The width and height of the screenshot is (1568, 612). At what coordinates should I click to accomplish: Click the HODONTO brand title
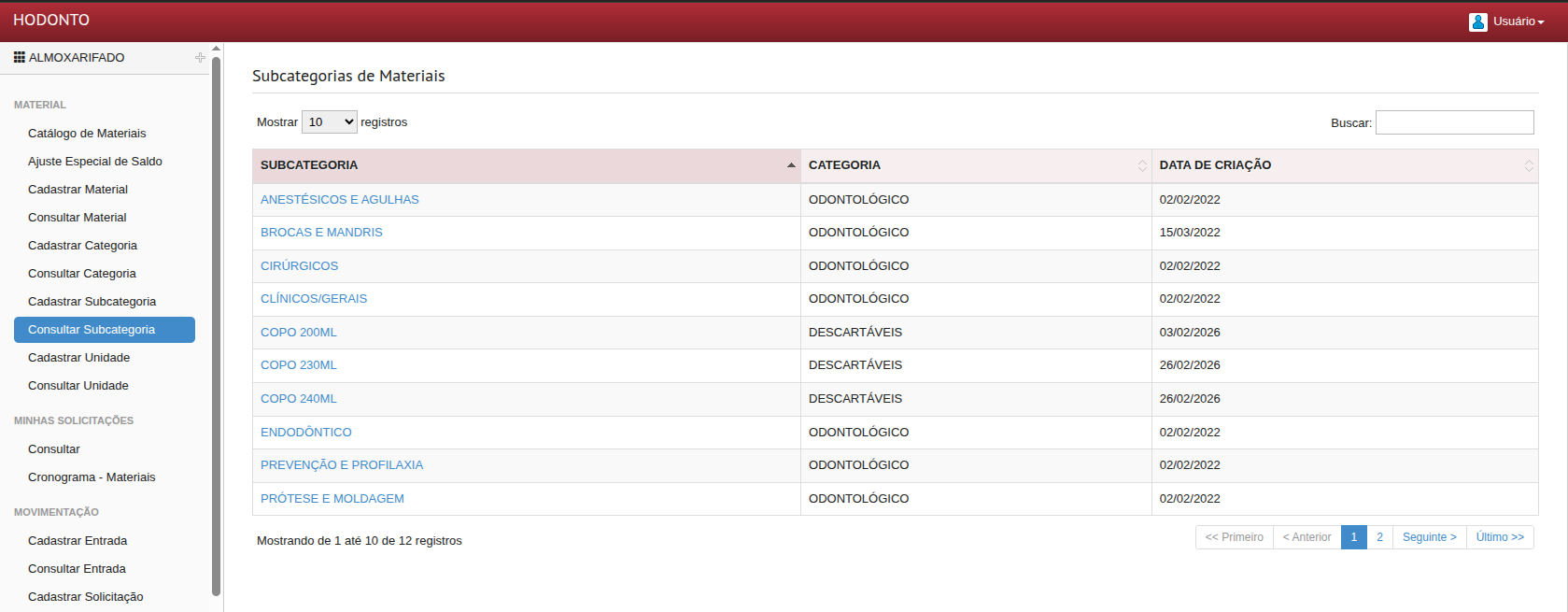point(51,21)
